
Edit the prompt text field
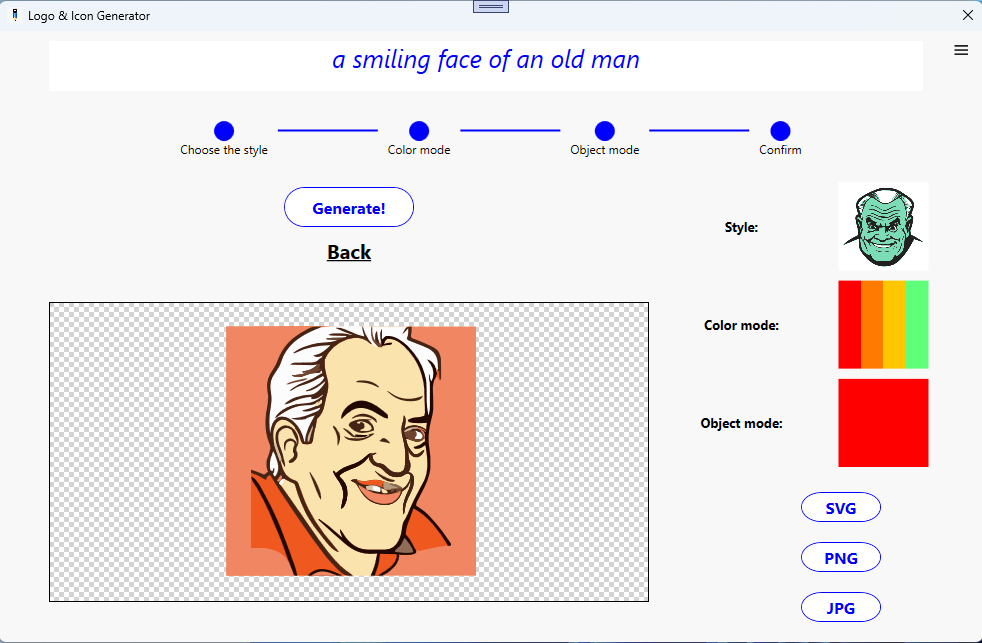pyautogui.click(x=485, y=66)
